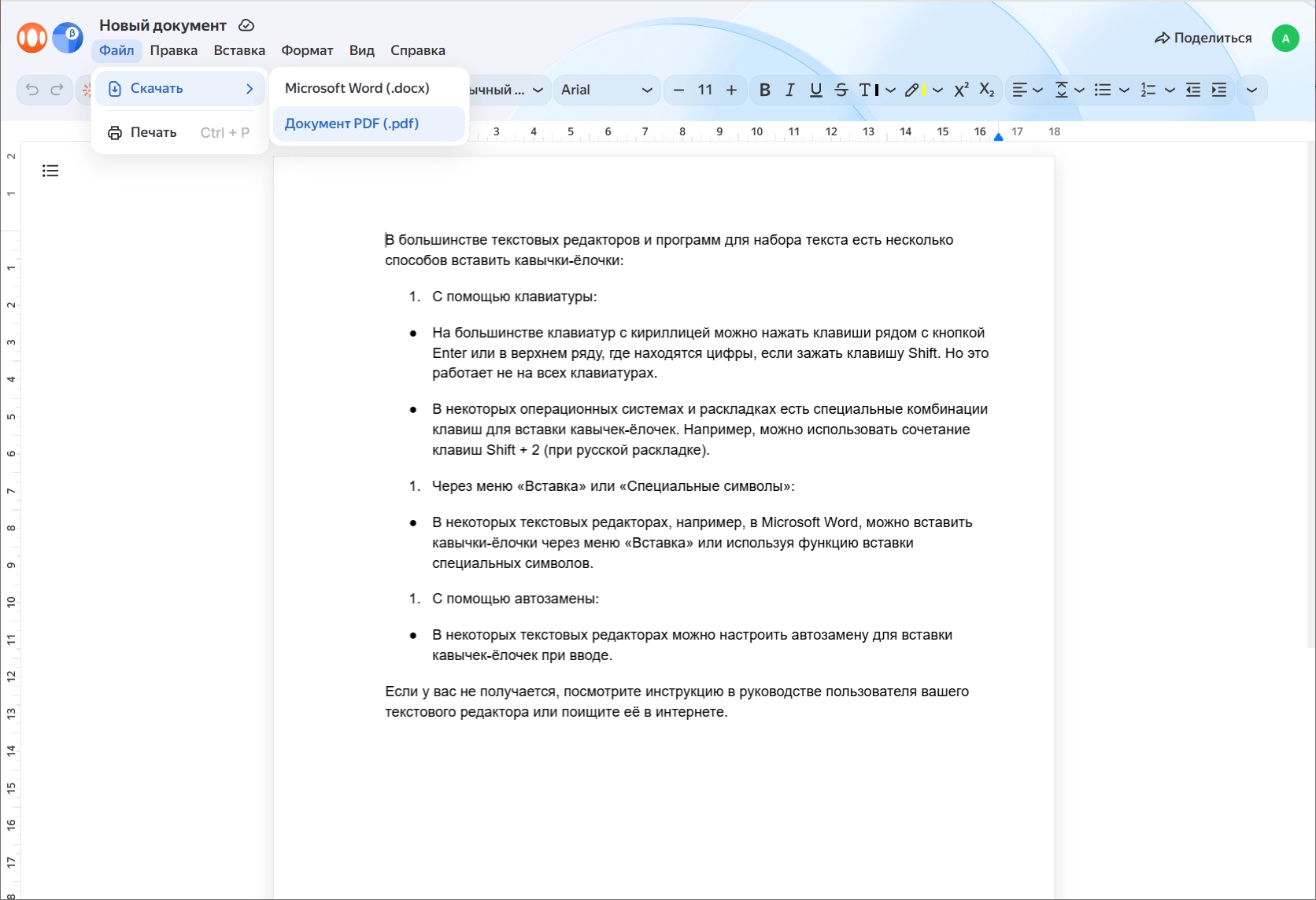Click the numbered list icon
Viewport: 1316px width, 900px height.
(x=1148, y=90)
